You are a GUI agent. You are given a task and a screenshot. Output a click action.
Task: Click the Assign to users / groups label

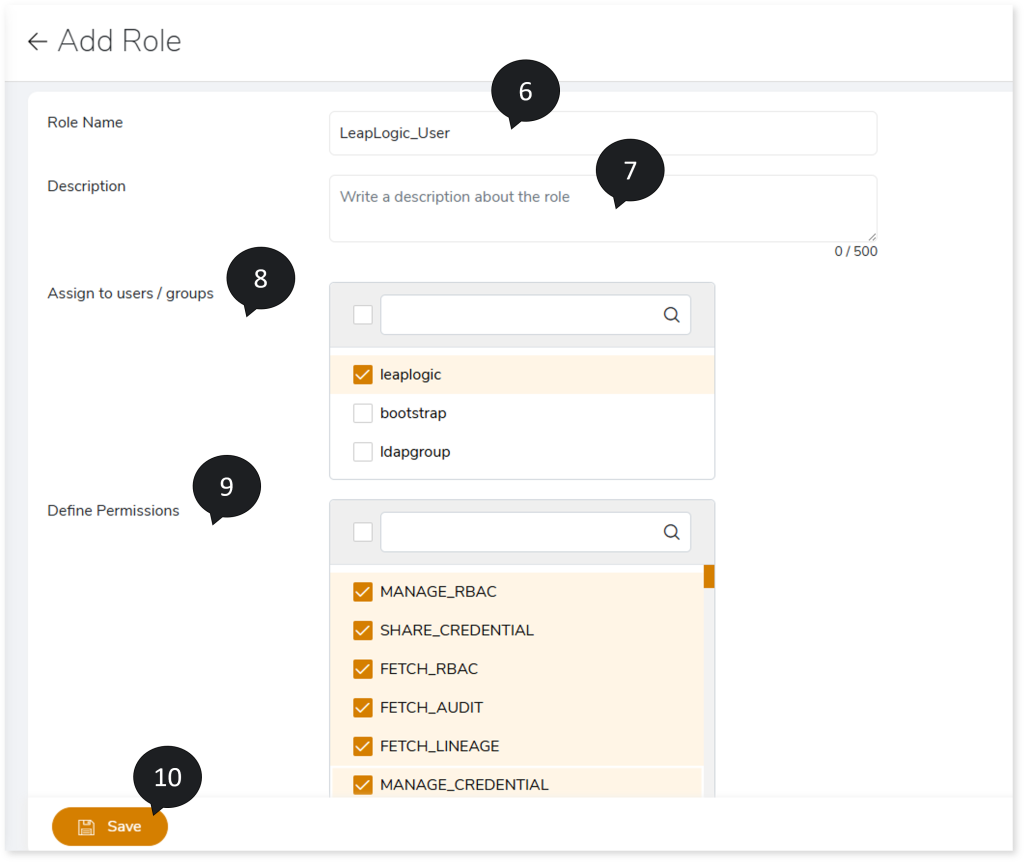click(130, 294)
